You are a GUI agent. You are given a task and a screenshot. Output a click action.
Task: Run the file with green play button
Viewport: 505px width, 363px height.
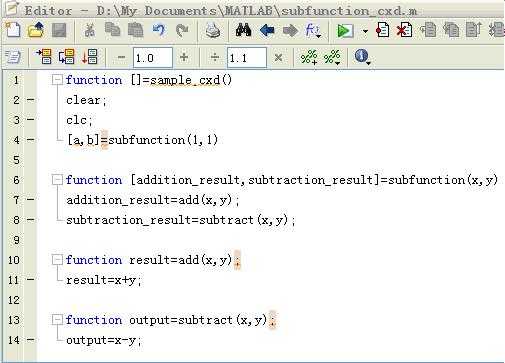pyautogui.click(x=345, y=31)
